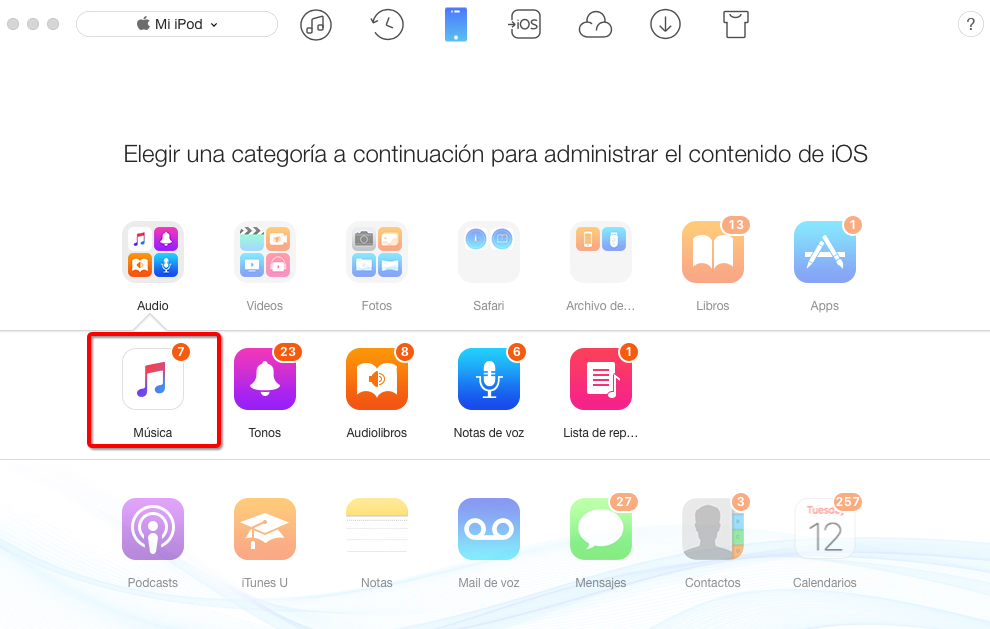990x629 pixels.
Task: Click the Mensajes label text
Action: (600, 583)
